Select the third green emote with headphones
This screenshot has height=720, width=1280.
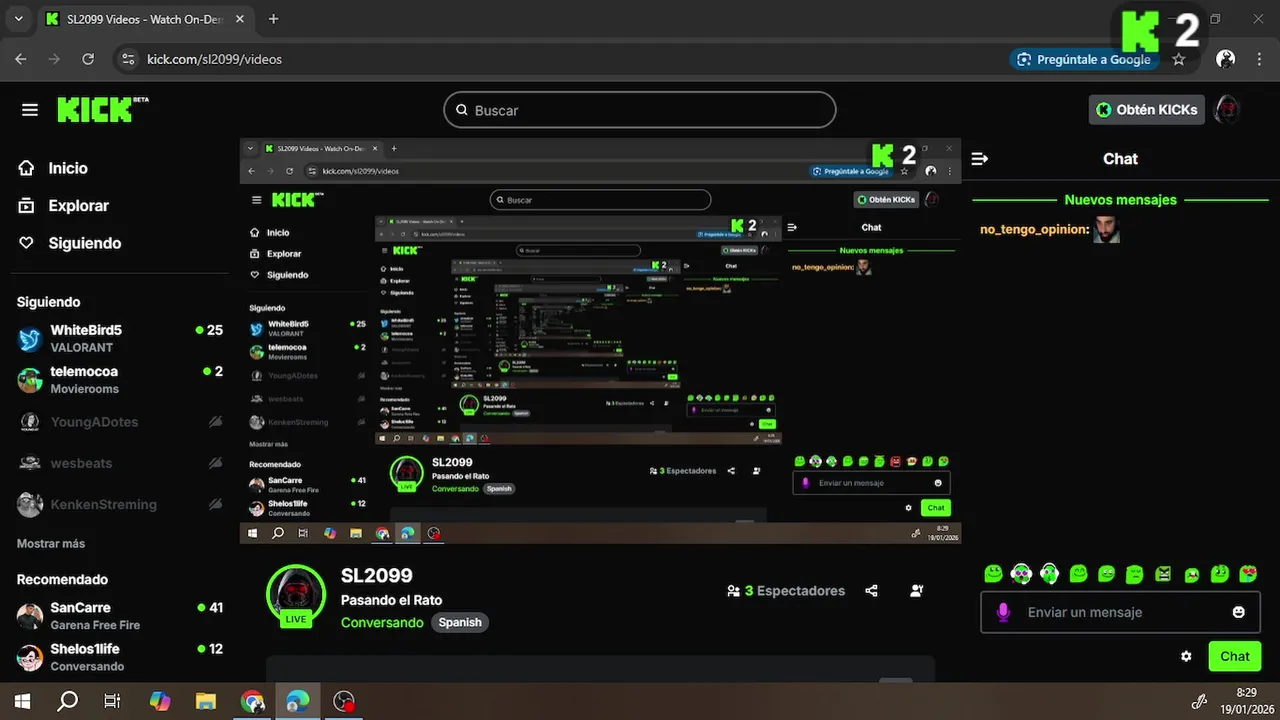(1049, 574)
